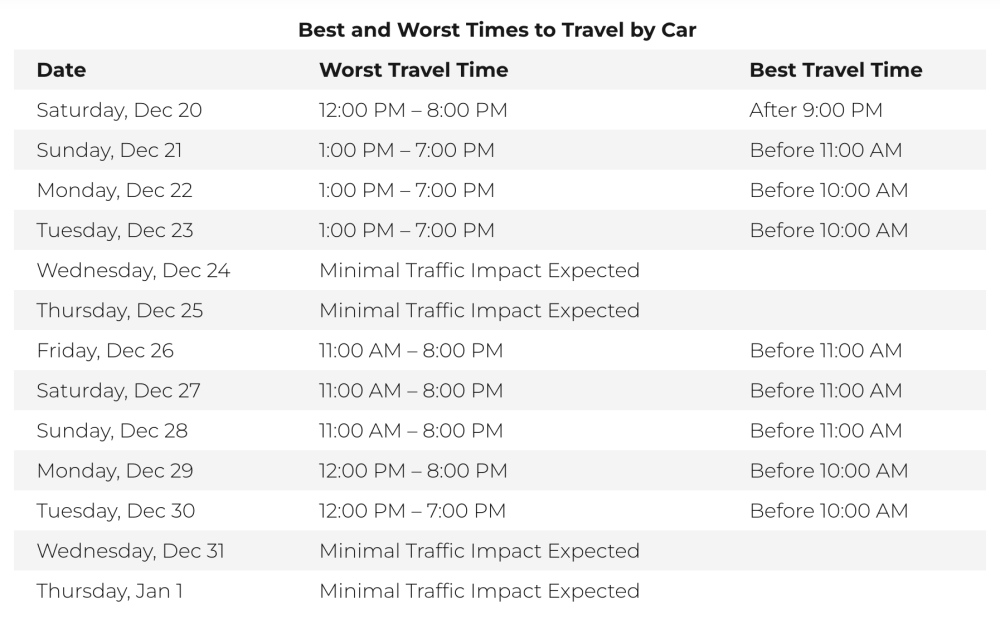Click the "Monday, Dec 22" date cell
Image resolution: width=1000 pixels, height=620 pixels.
[114, 190]
